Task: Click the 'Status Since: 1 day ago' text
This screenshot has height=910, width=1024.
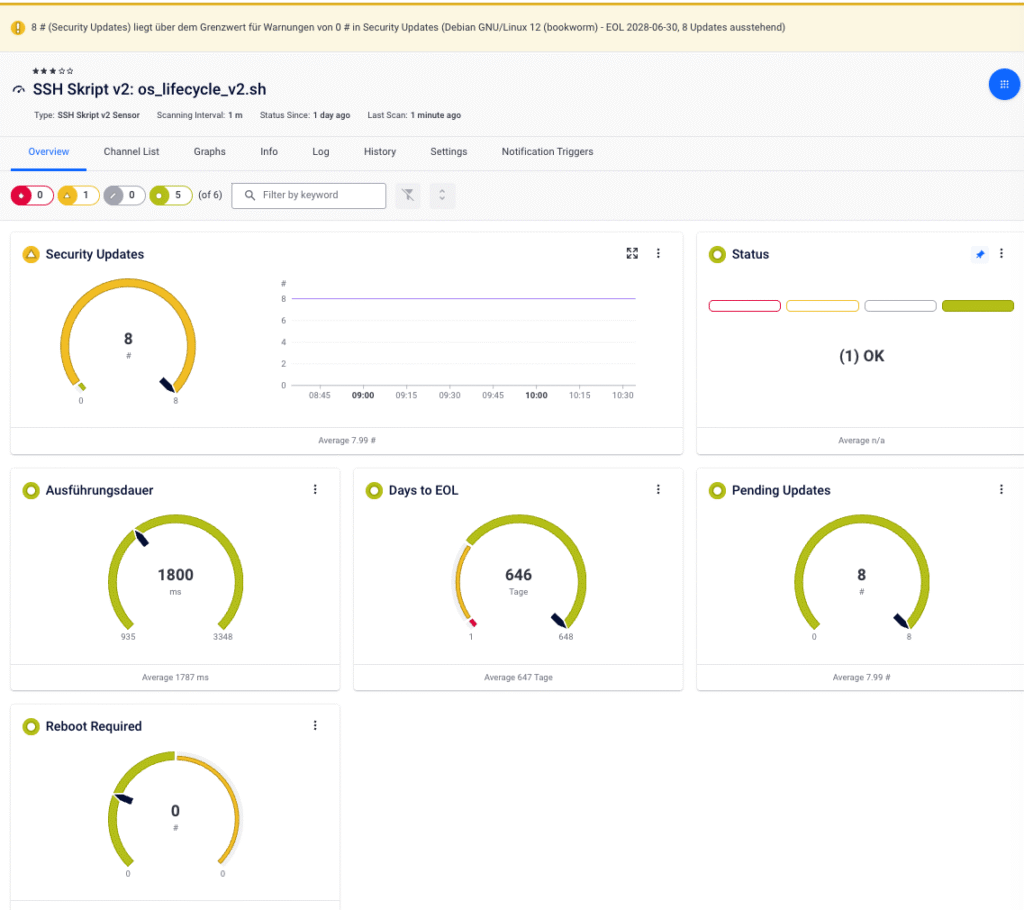Action: pos(305,115)
